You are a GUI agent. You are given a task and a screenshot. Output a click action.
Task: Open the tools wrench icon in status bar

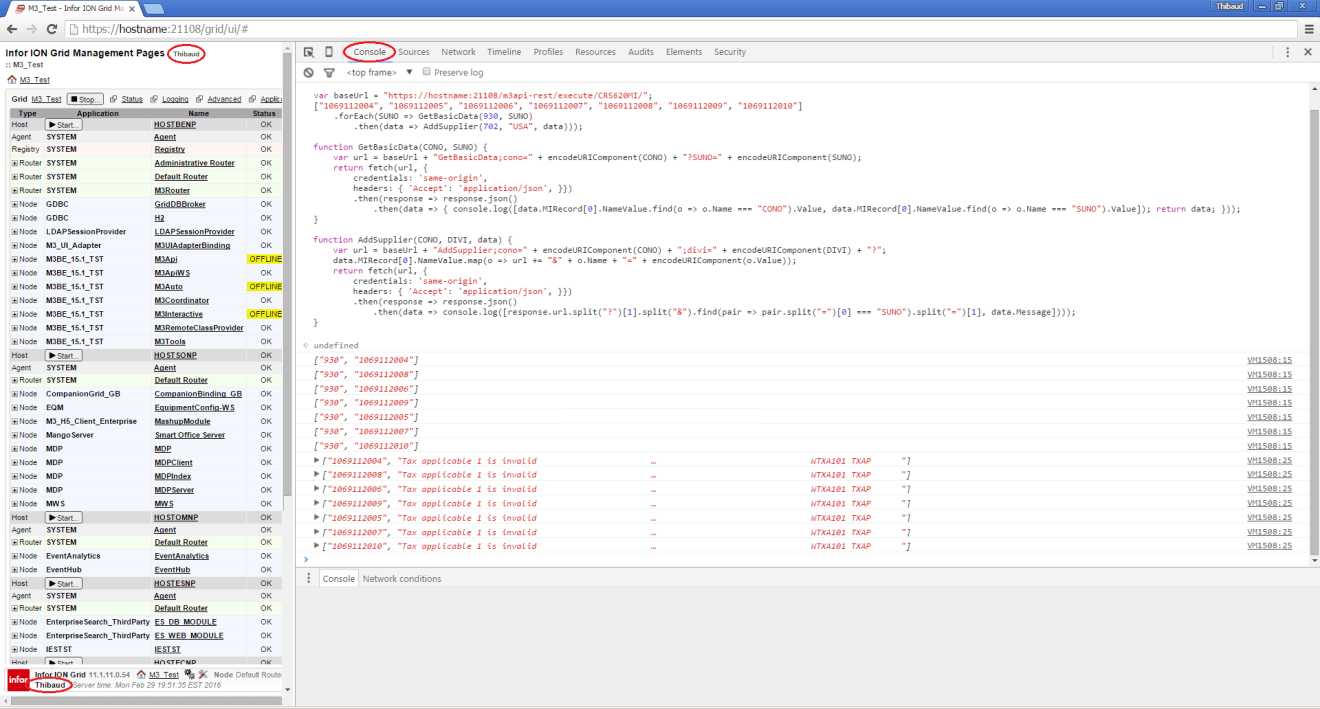pos(203,675)
